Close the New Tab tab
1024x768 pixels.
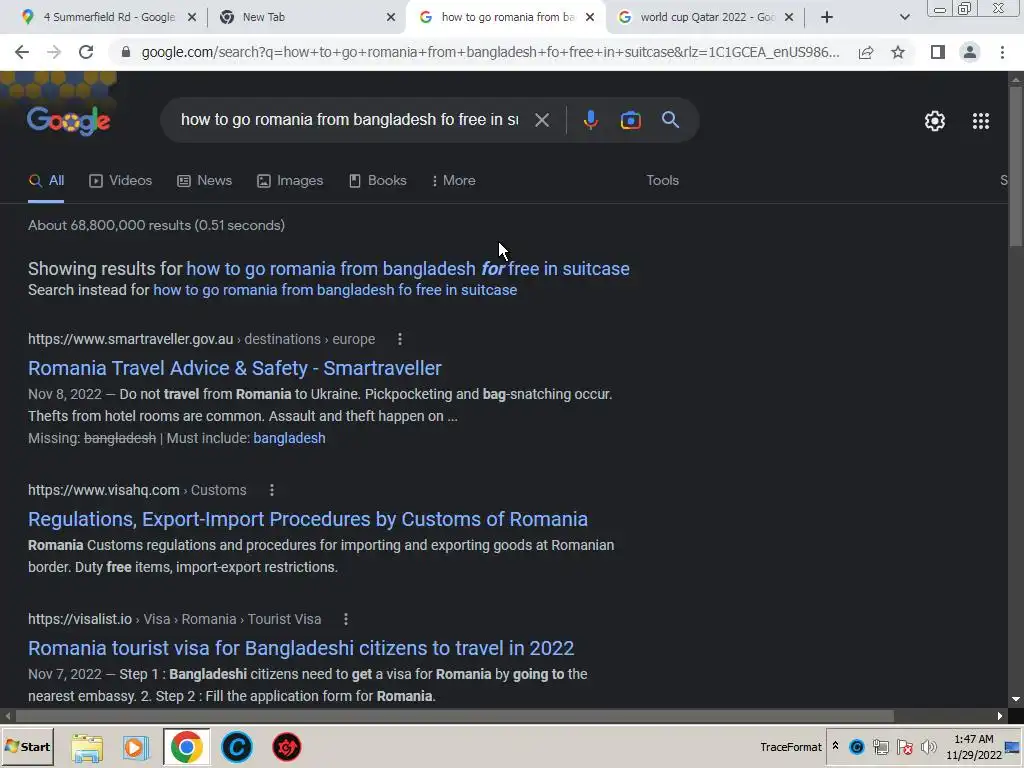click(391, 17)
